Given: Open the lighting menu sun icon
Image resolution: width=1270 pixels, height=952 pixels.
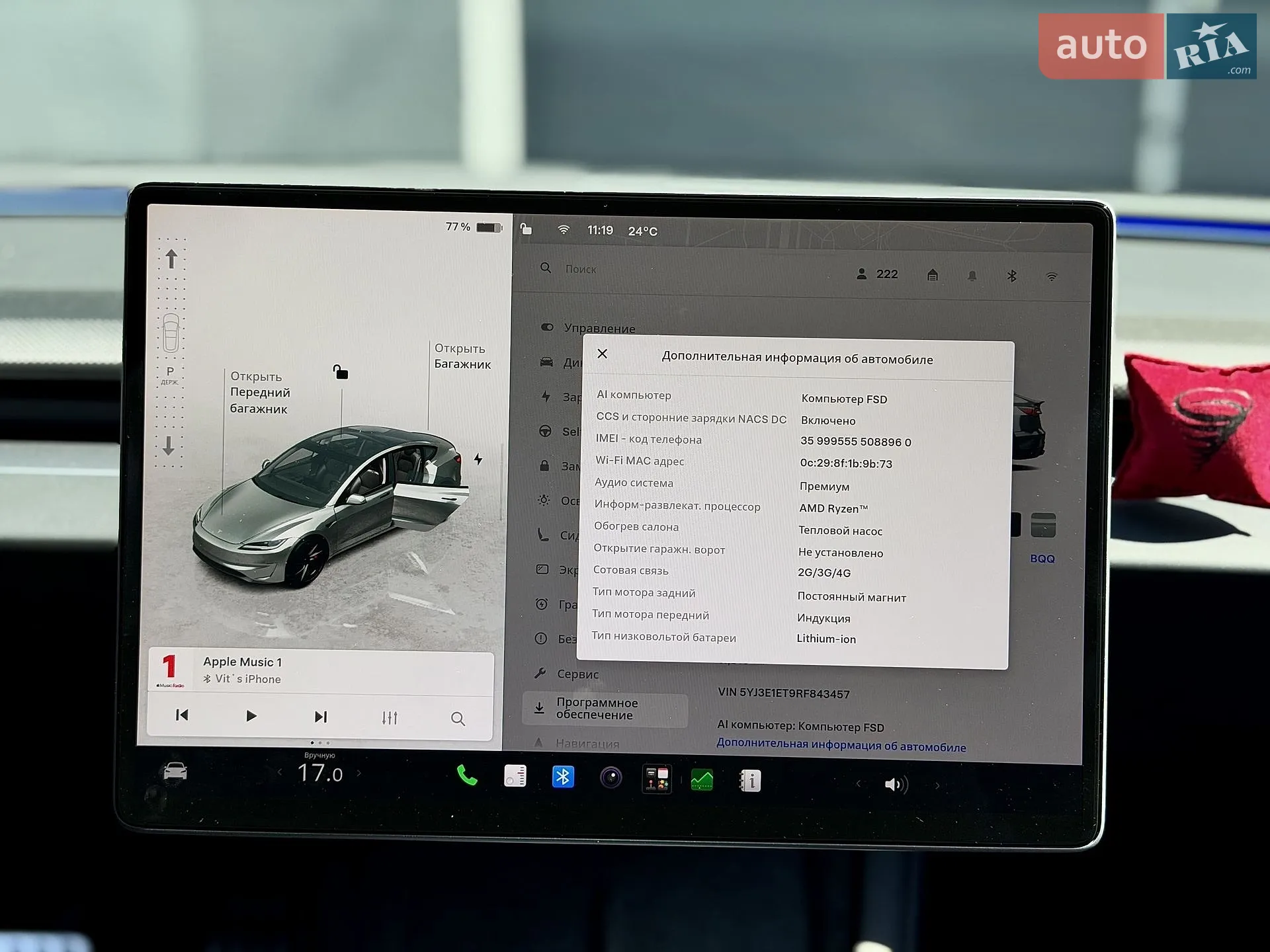Looking at the screenshot, I should pyautogui.click(x=544, y=500).
